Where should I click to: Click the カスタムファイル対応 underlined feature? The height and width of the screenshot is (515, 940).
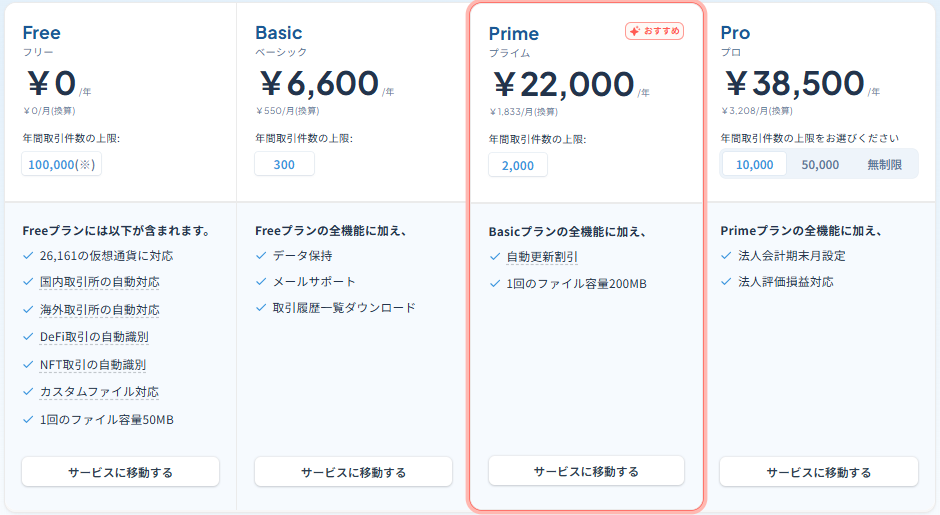(x=99, y=392)
